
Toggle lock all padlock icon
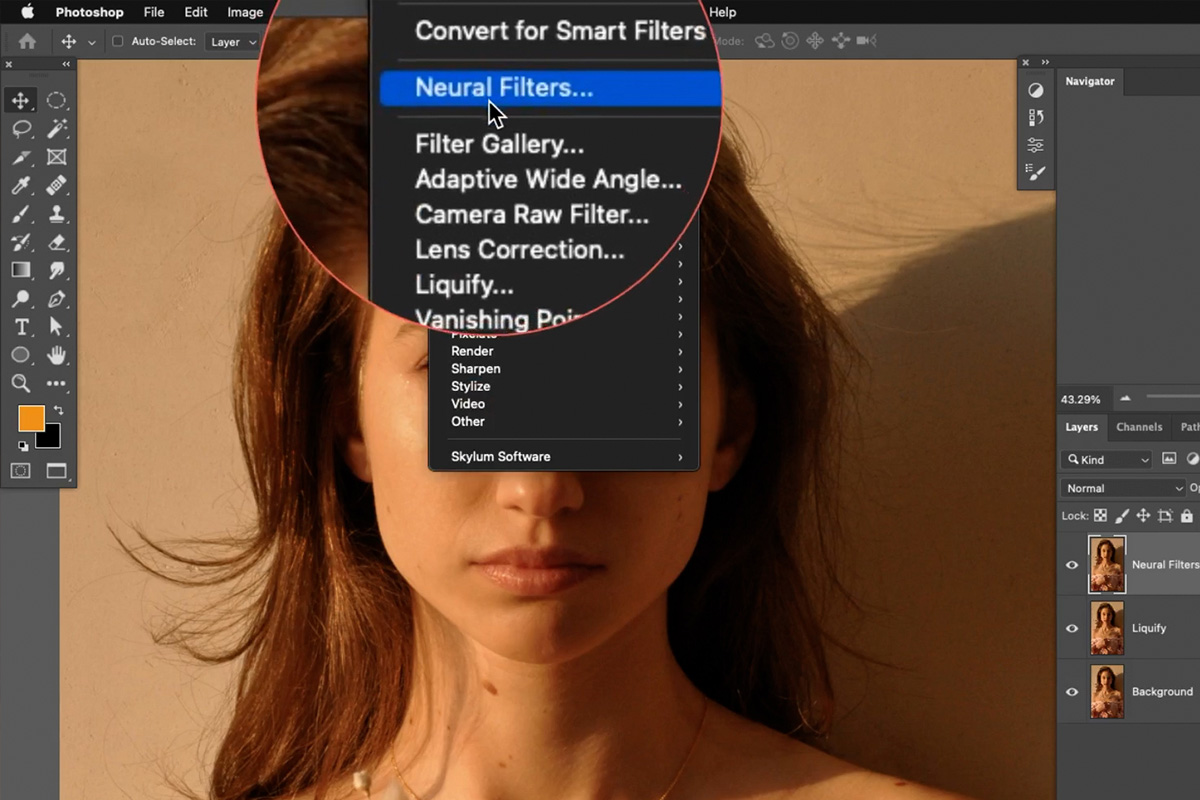pos(1187,516)
